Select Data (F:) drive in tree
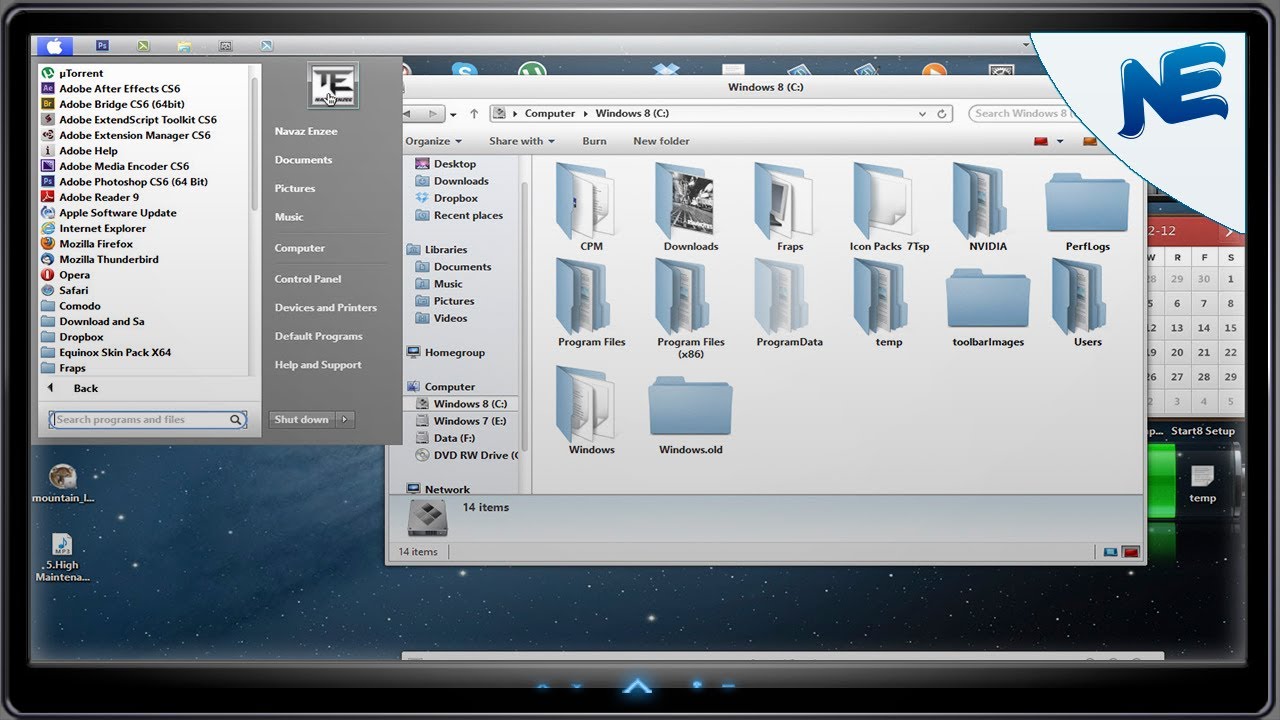 (x=446, y=438)
